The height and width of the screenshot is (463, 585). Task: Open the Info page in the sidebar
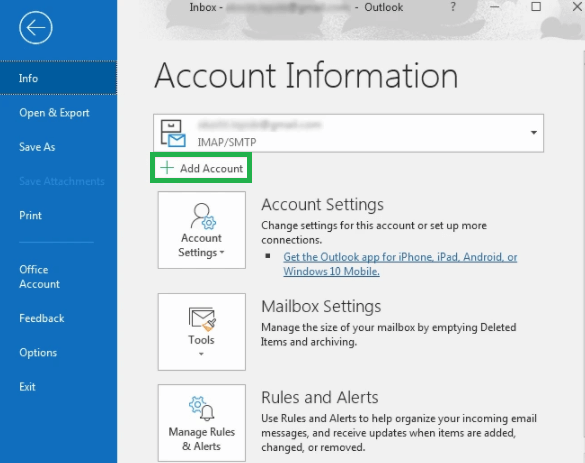pyautogui.click(x=58, y=78)
